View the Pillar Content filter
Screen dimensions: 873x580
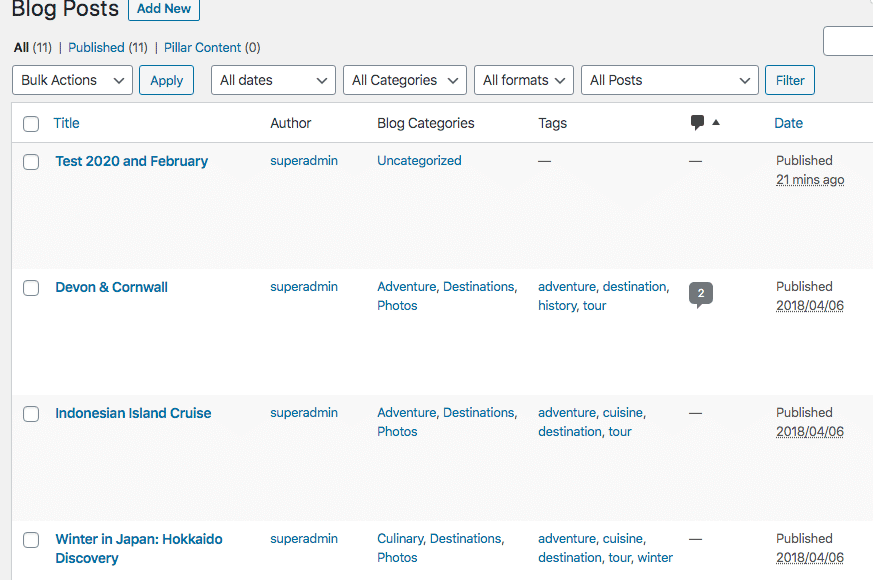tap(201, 47)
